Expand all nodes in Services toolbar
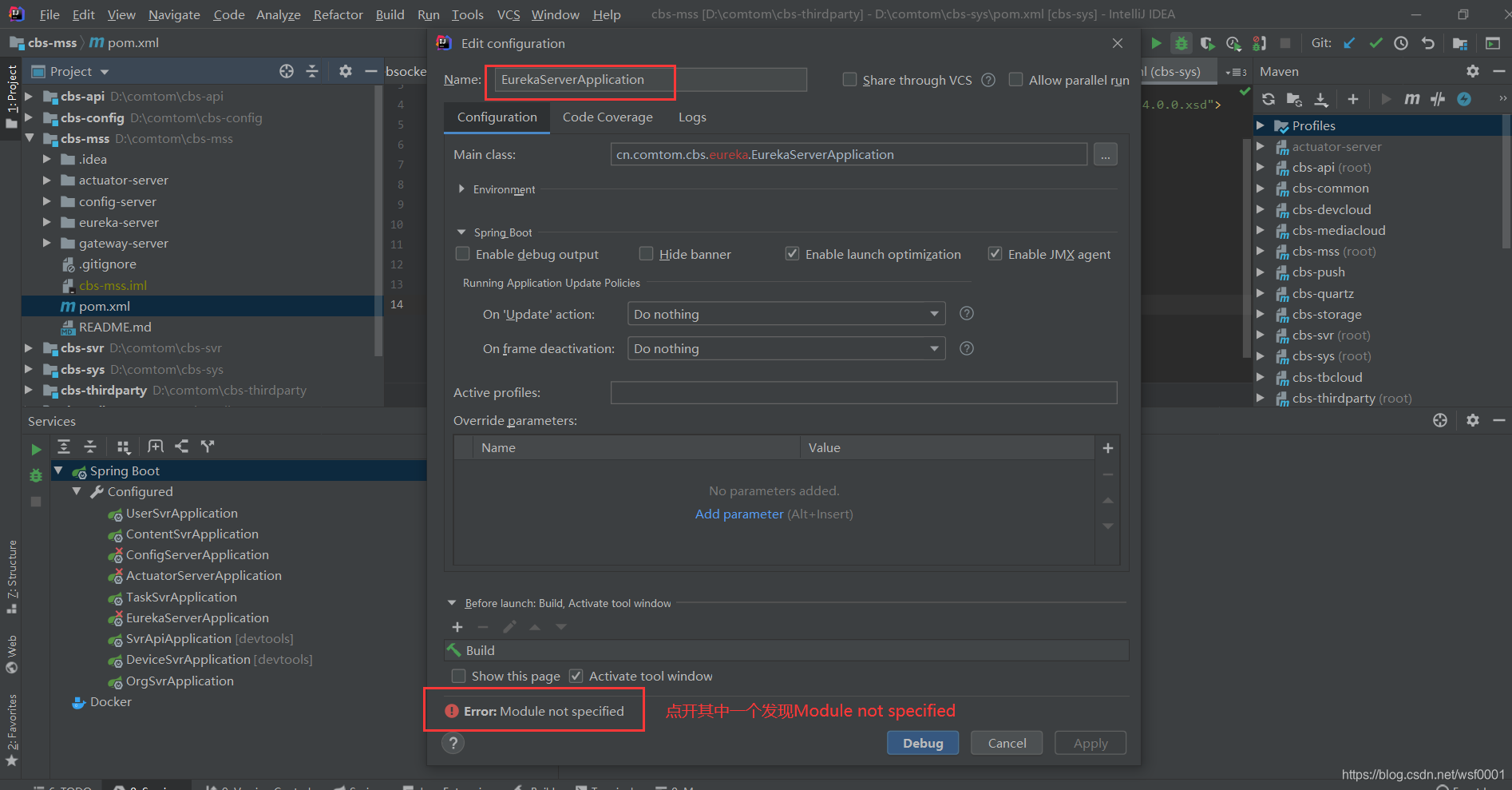1512x790 pixels. pyautogui.click(x=64, y=447)
